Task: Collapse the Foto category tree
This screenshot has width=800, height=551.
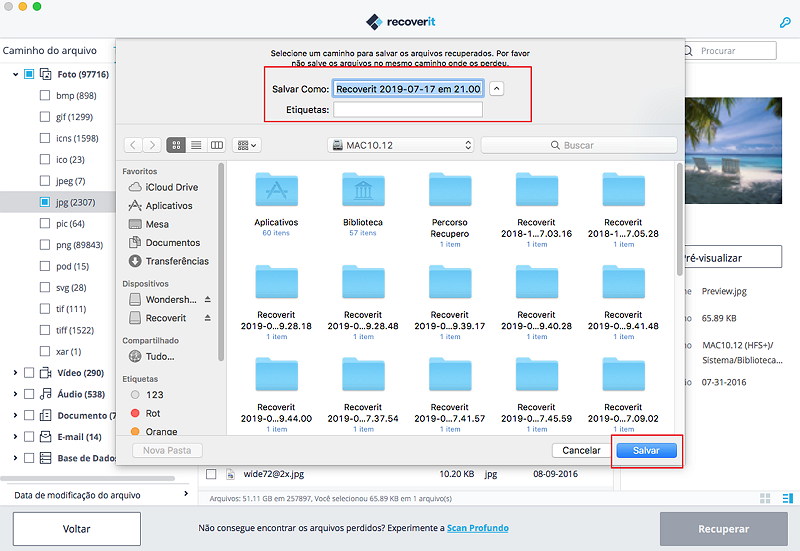Action: 15,74
